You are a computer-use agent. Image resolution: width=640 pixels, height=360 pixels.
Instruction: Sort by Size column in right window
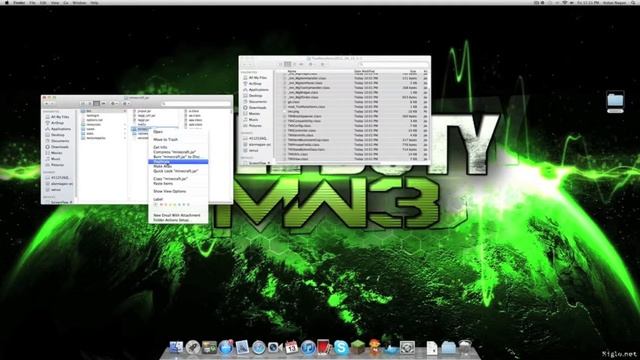[413, 71]
